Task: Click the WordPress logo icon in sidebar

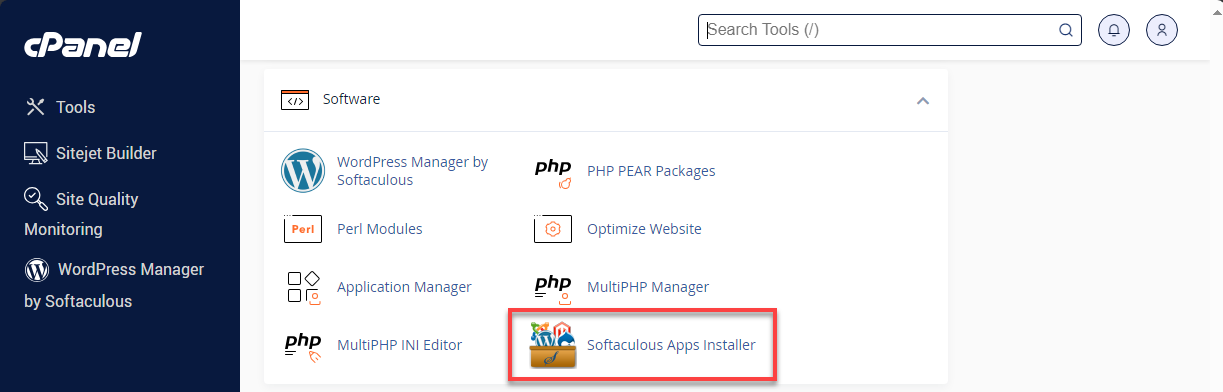Action: pos(37,270)
